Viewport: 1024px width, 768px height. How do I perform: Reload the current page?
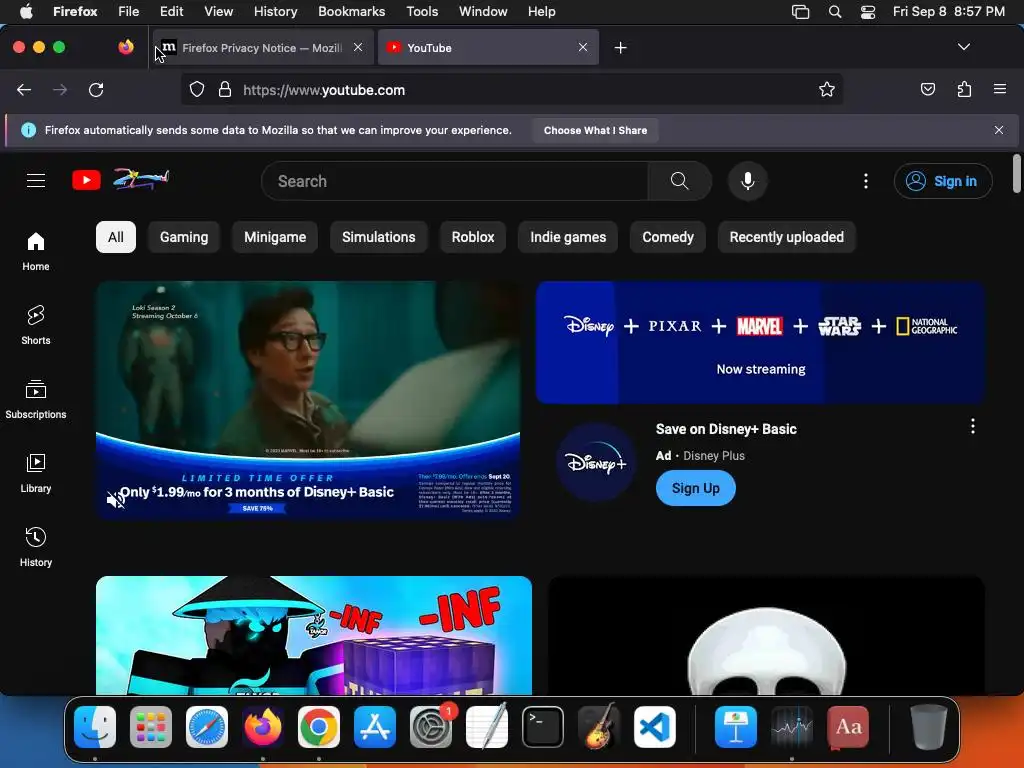tap(96, 90)
